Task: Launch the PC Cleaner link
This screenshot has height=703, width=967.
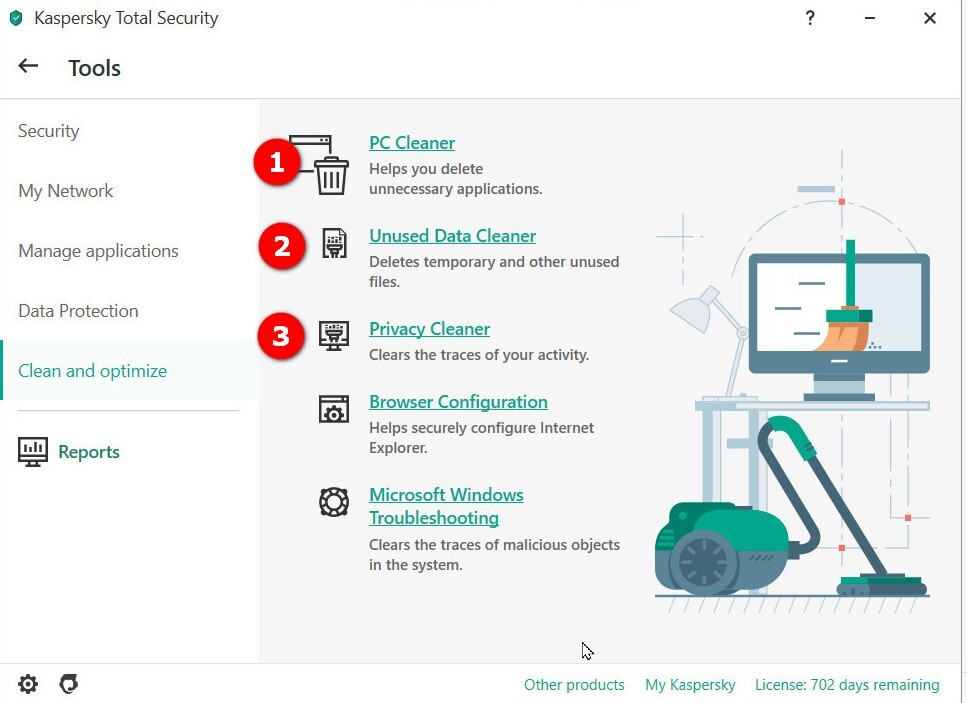Action: (x=412, y=142)
